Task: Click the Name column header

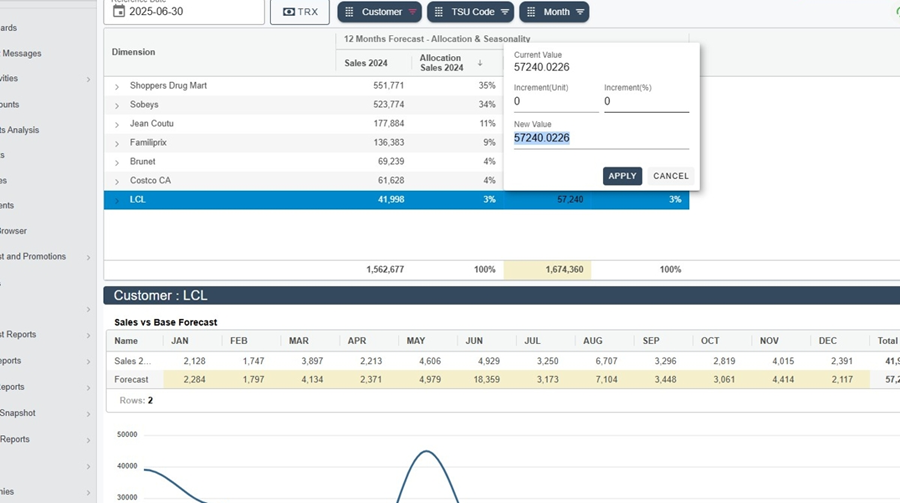Action: (126, 341)
